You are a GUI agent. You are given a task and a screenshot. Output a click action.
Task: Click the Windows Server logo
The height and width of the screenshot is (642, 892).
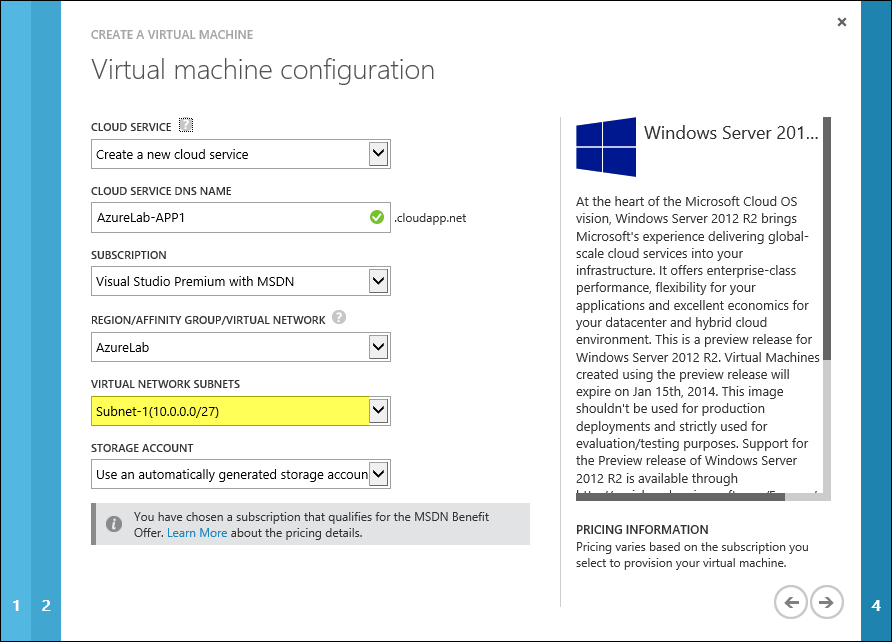coord(606,147)
